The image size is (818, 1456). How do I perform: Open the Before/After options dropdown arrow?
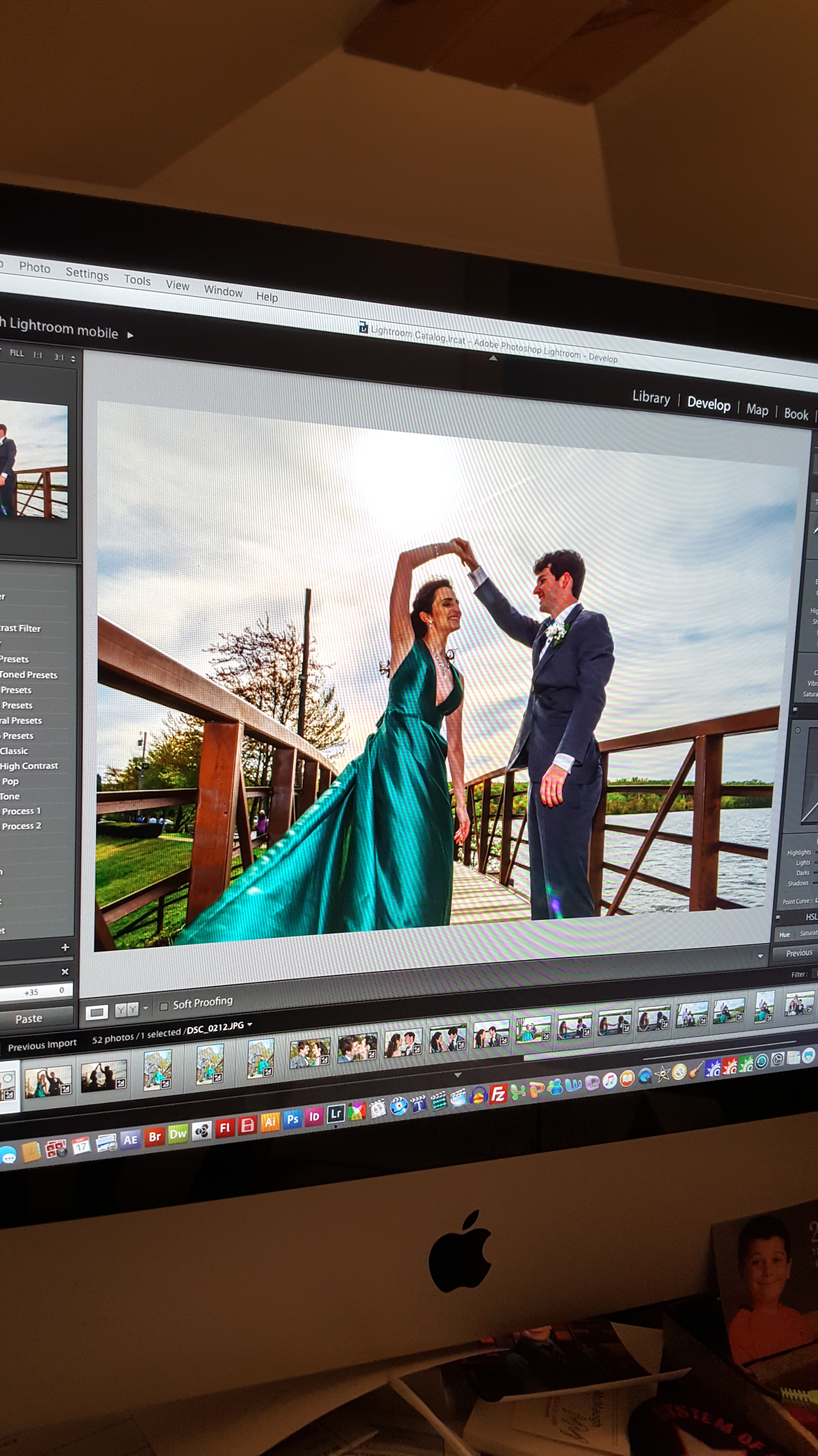tap(146, 1008)
